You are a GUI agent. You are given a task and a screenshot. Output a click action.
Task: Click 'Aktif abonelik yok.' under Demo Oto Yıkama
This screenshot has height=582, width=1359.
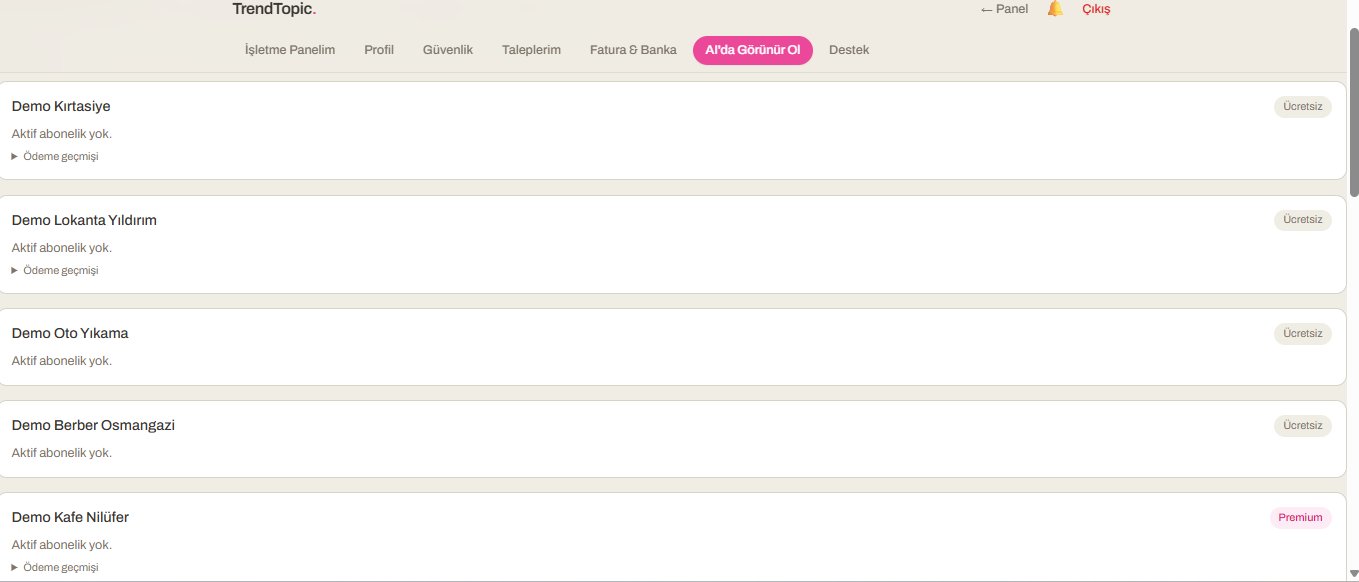pyautogui.click(x=62, y=361)
